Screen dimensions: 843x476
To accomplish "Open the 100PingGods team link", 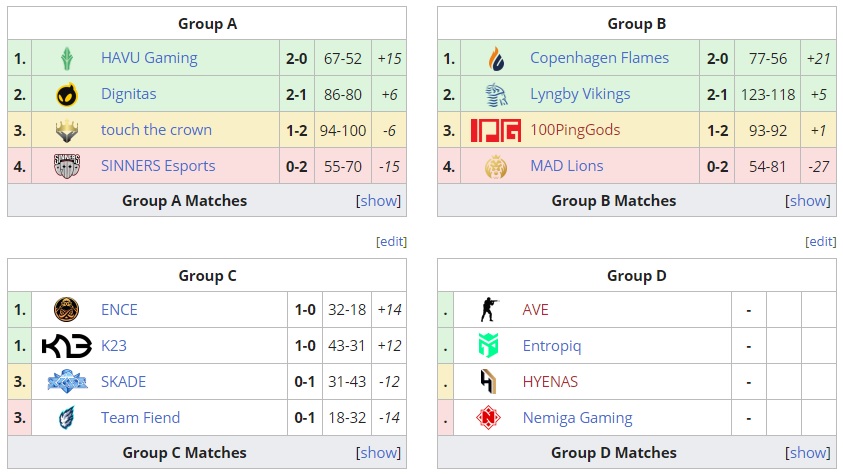I will [575, 130].
